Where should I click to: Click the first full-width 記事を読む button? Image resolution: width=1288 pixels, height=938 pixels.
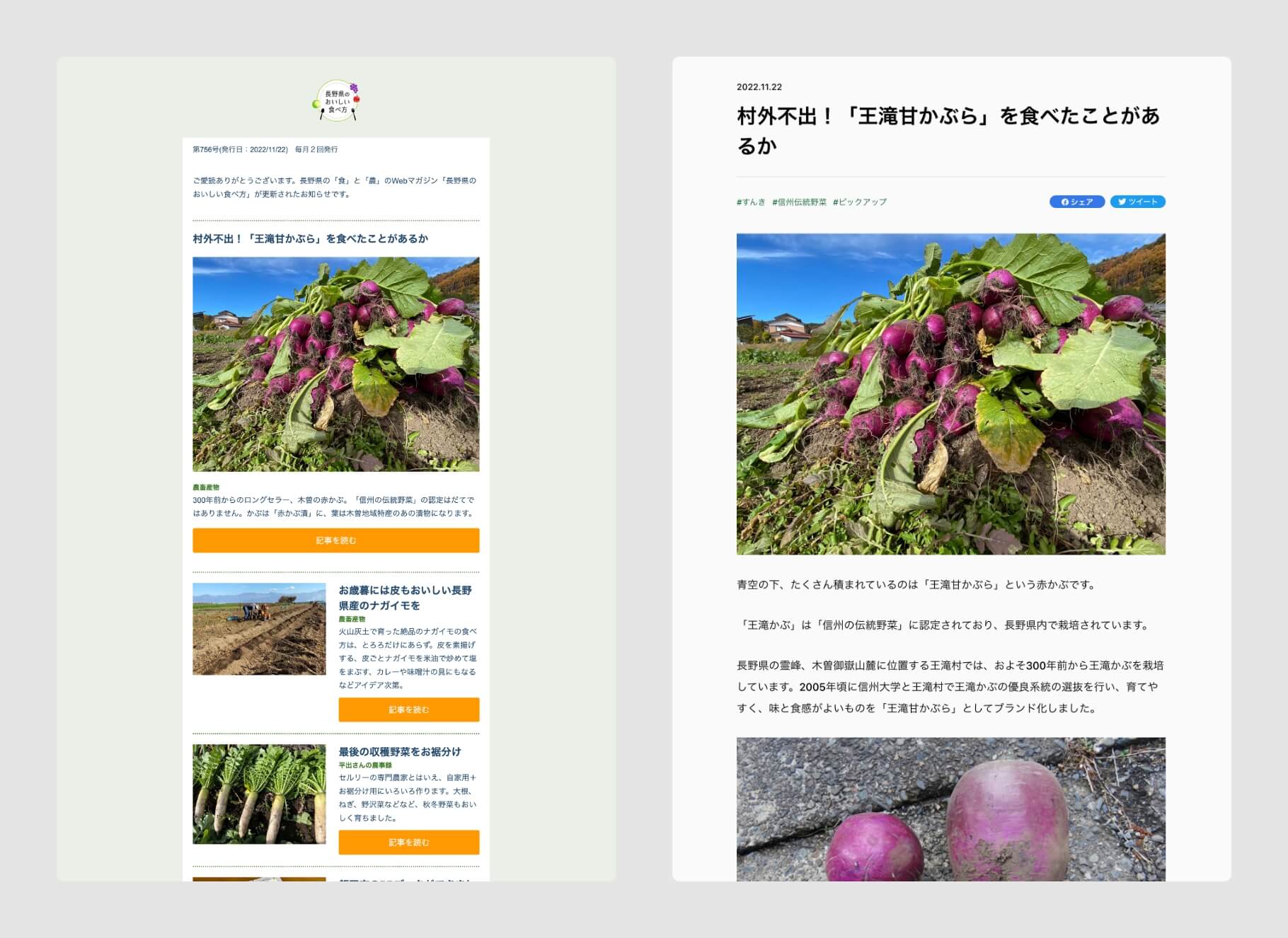point(336,540)
